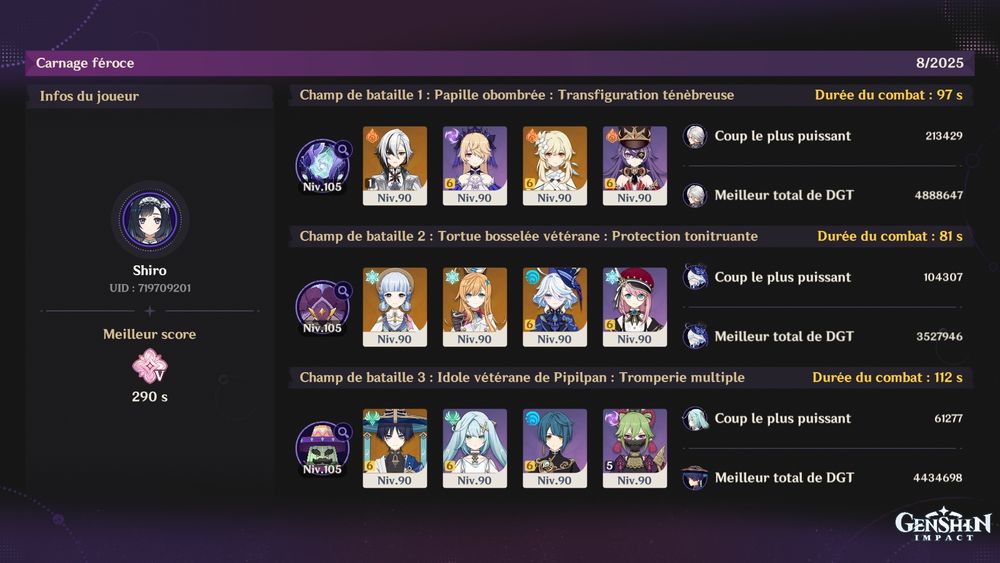Click 'Durée du combat : 97 s'
This screenshot has width=1000, height=563.
point(889,95)
